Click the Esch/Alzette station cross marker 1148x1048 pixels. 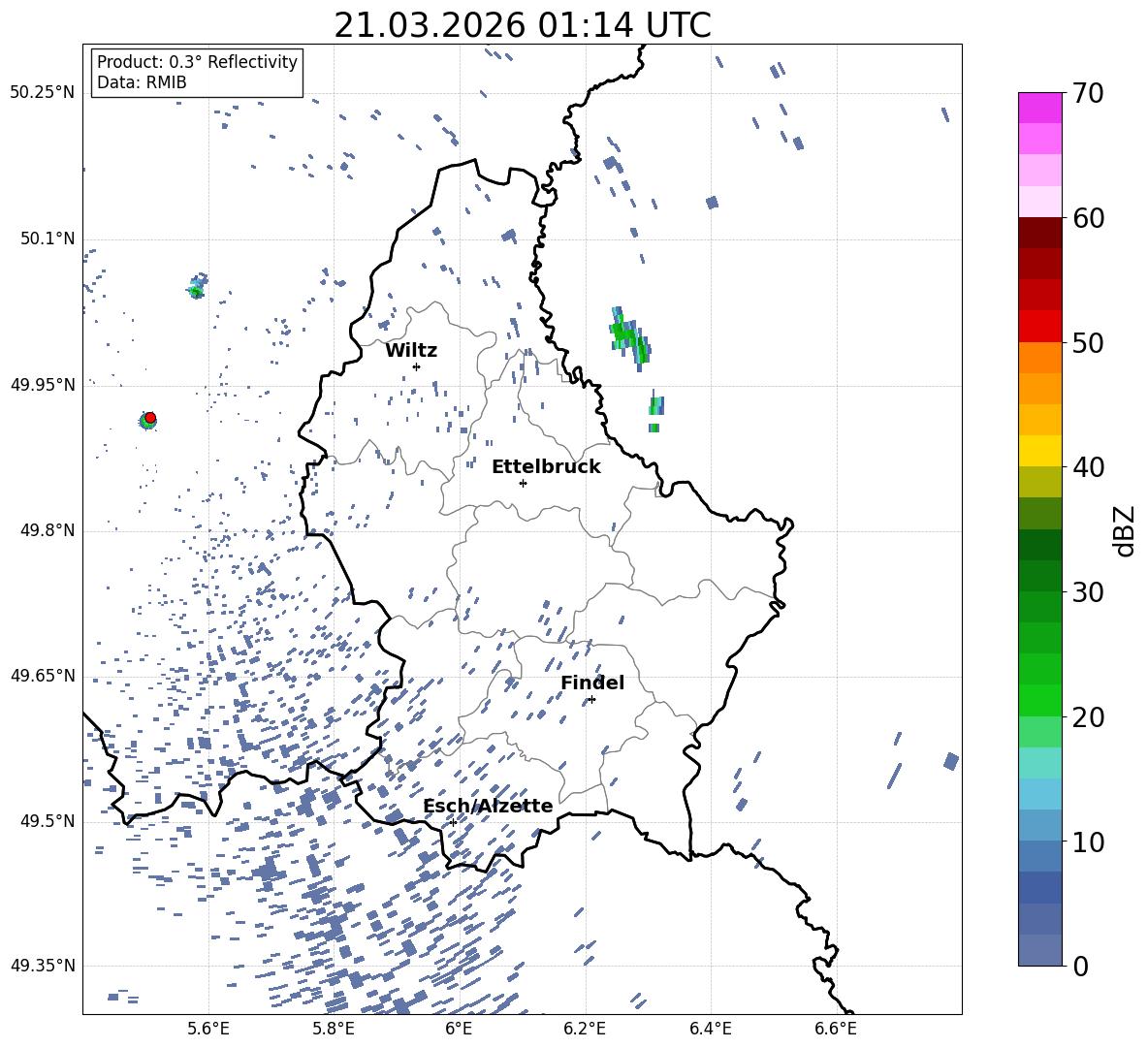coord(453,822)
